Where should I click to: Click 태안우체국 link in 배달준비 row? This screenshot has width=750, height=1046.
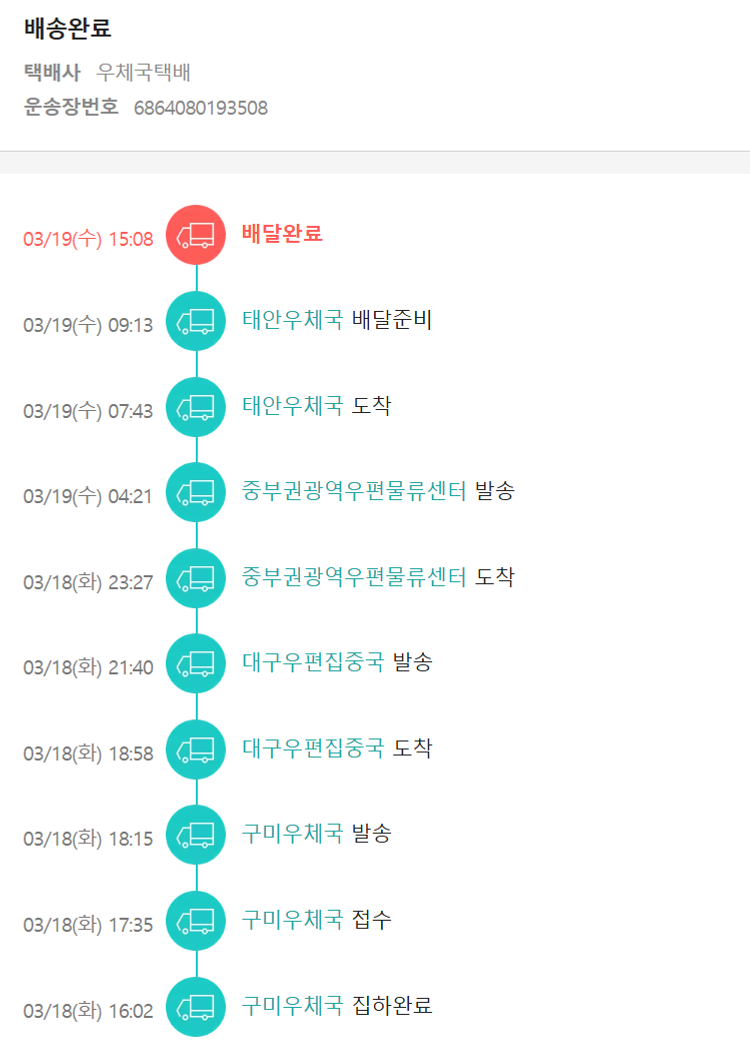[292, 320]
